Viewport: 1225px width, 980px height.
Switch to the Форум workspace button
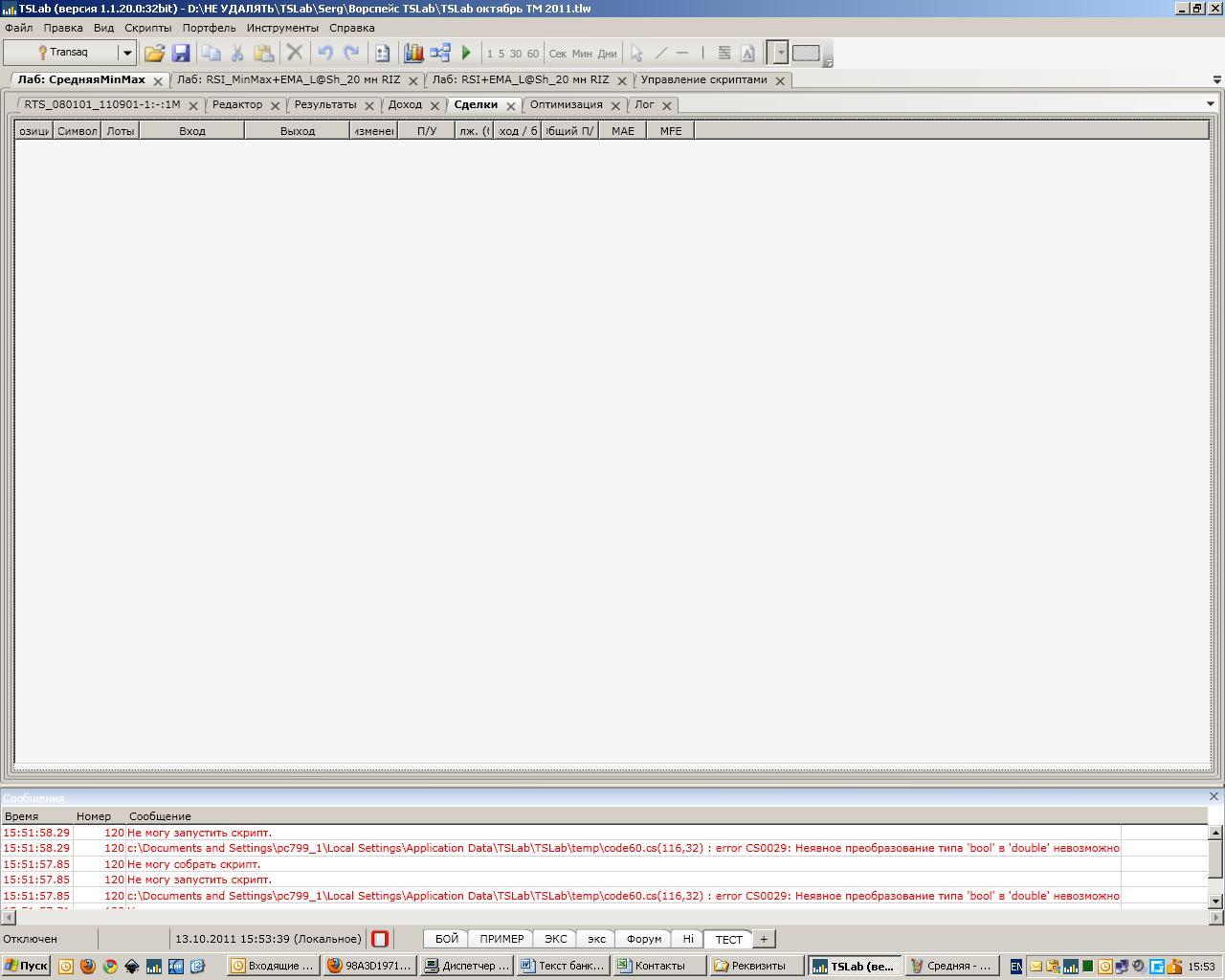pyautogui.click(x=644, y=939)
